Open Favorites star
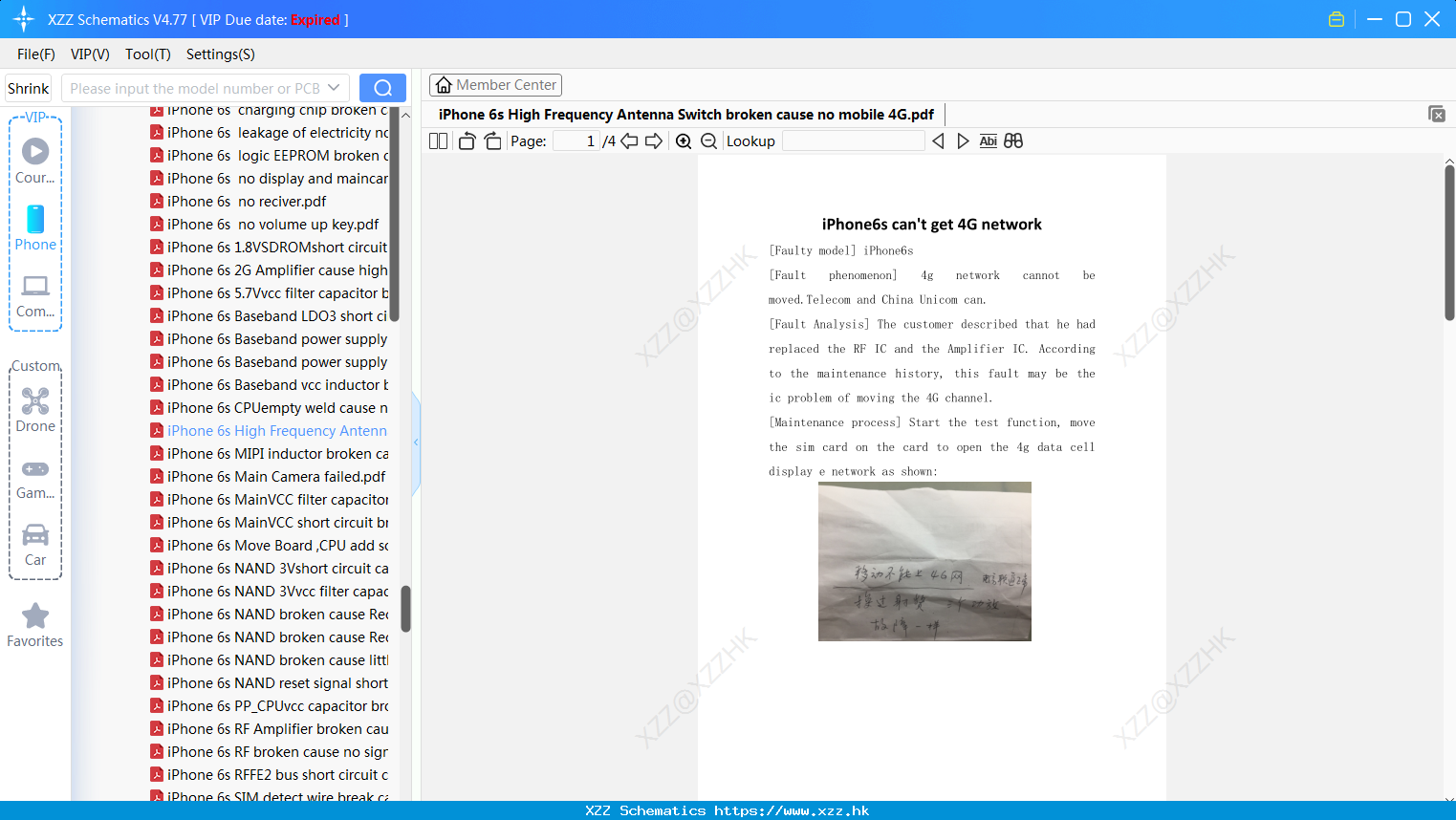 pyautogui.click(x=35, y=625)
